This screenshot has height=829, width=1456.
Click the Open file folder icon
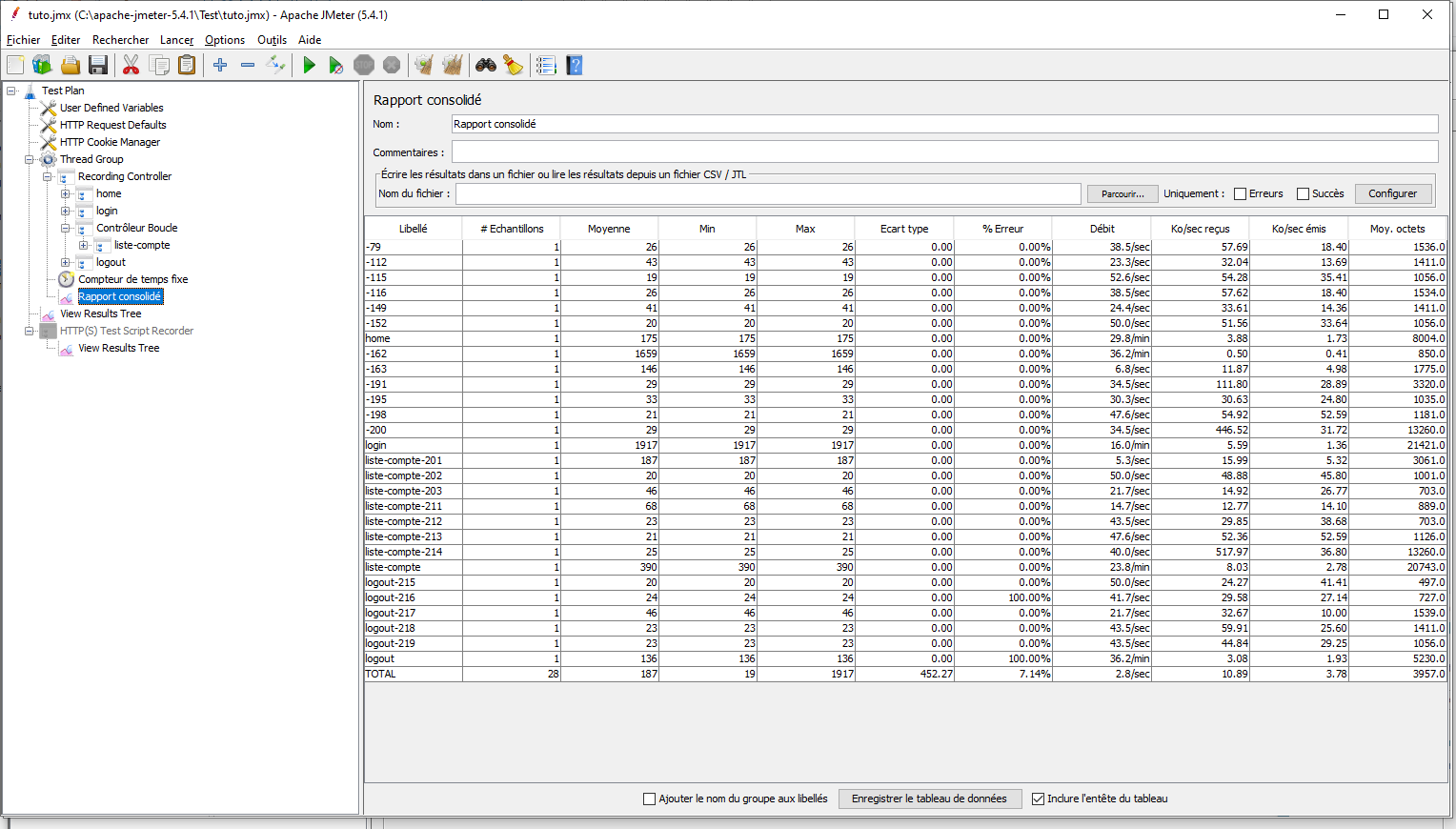(71, 65)
